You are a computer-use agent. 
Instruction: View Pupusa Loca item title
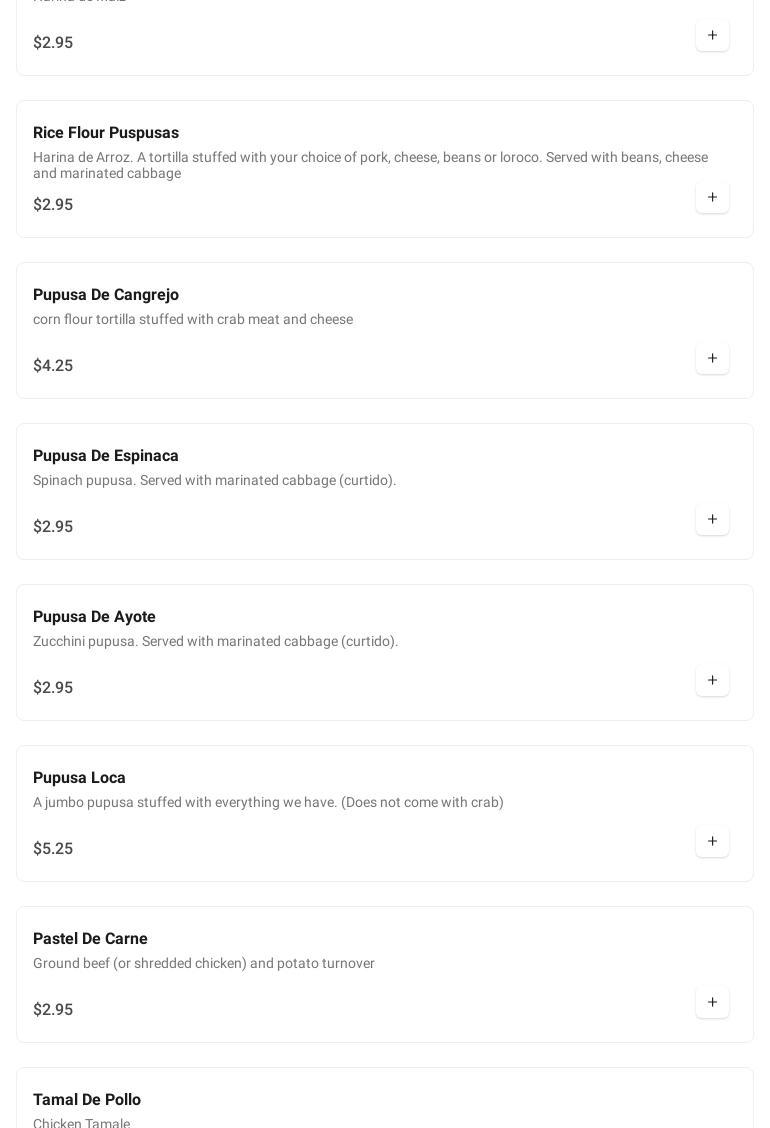79,778
